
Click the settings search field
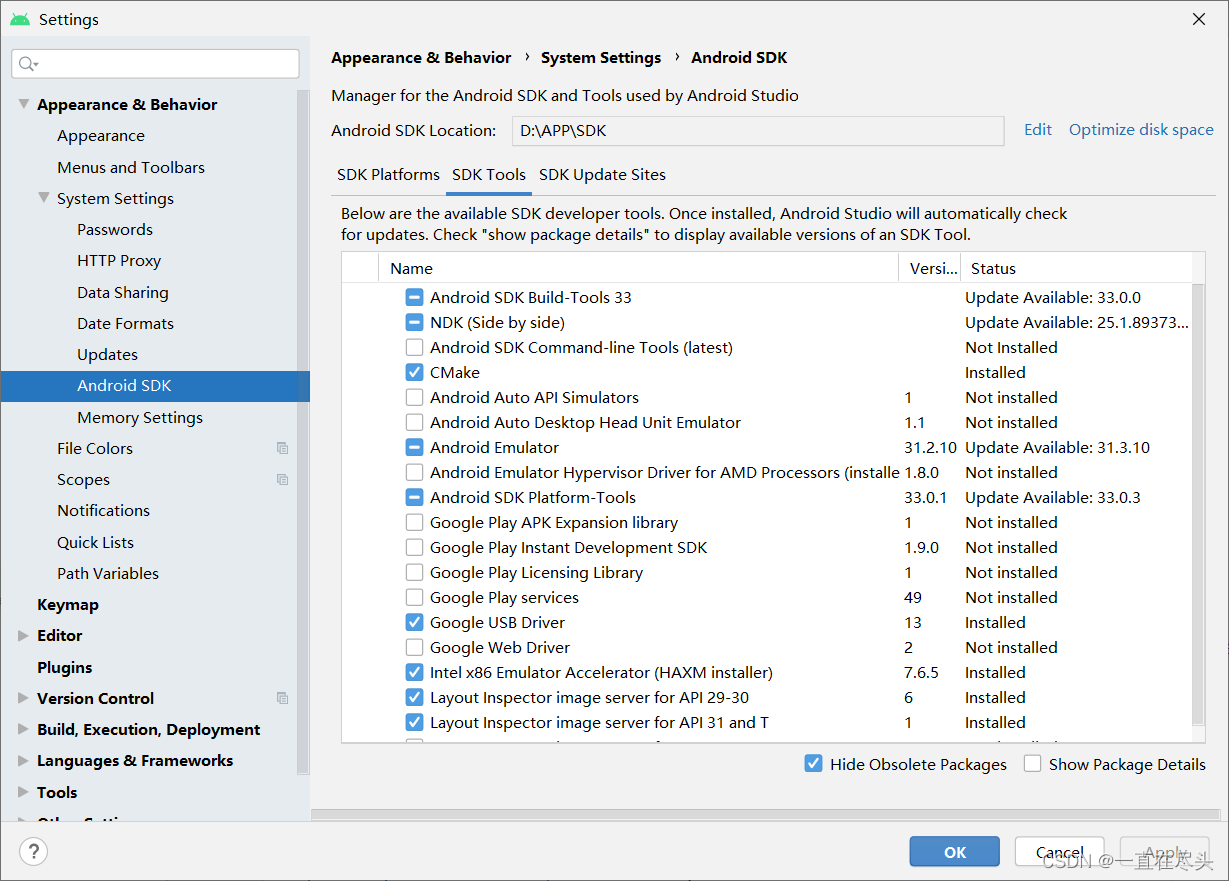point(155,64)
